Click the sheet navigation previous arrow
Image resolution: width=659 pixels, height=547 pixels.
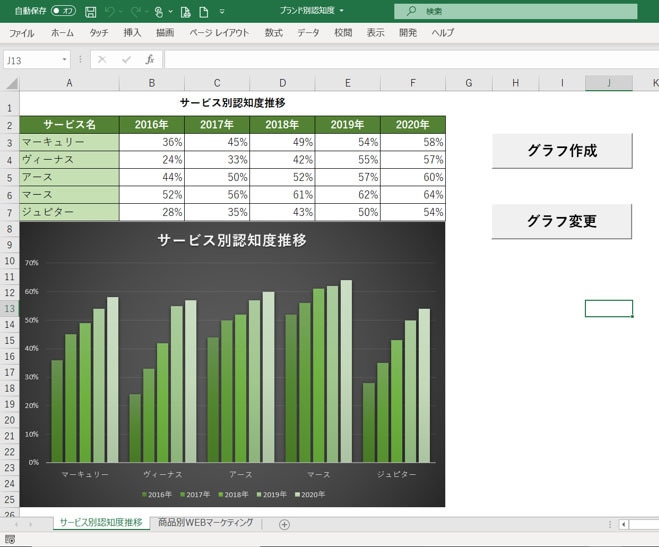click(16, 524)
